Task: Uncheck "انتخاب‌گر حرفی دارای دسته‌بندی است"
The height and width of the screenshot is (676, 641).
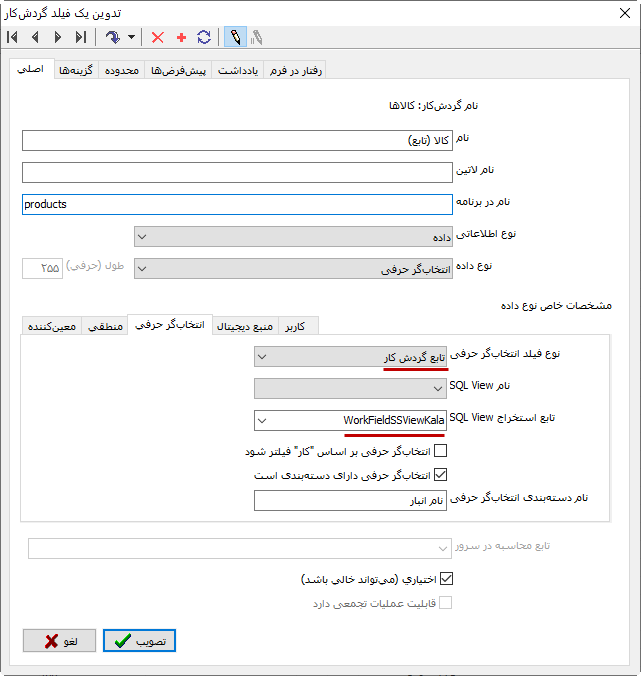Action: pos(441,475)
